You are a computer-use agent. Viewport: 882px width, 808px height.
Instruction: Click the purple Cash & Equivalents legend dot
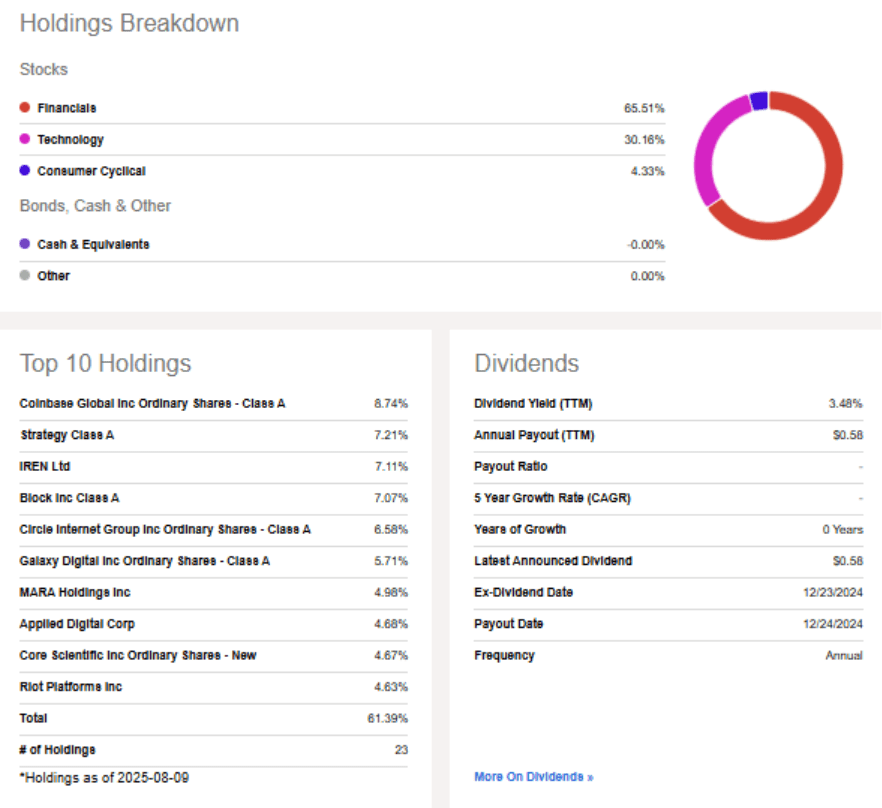coord(23,244)
